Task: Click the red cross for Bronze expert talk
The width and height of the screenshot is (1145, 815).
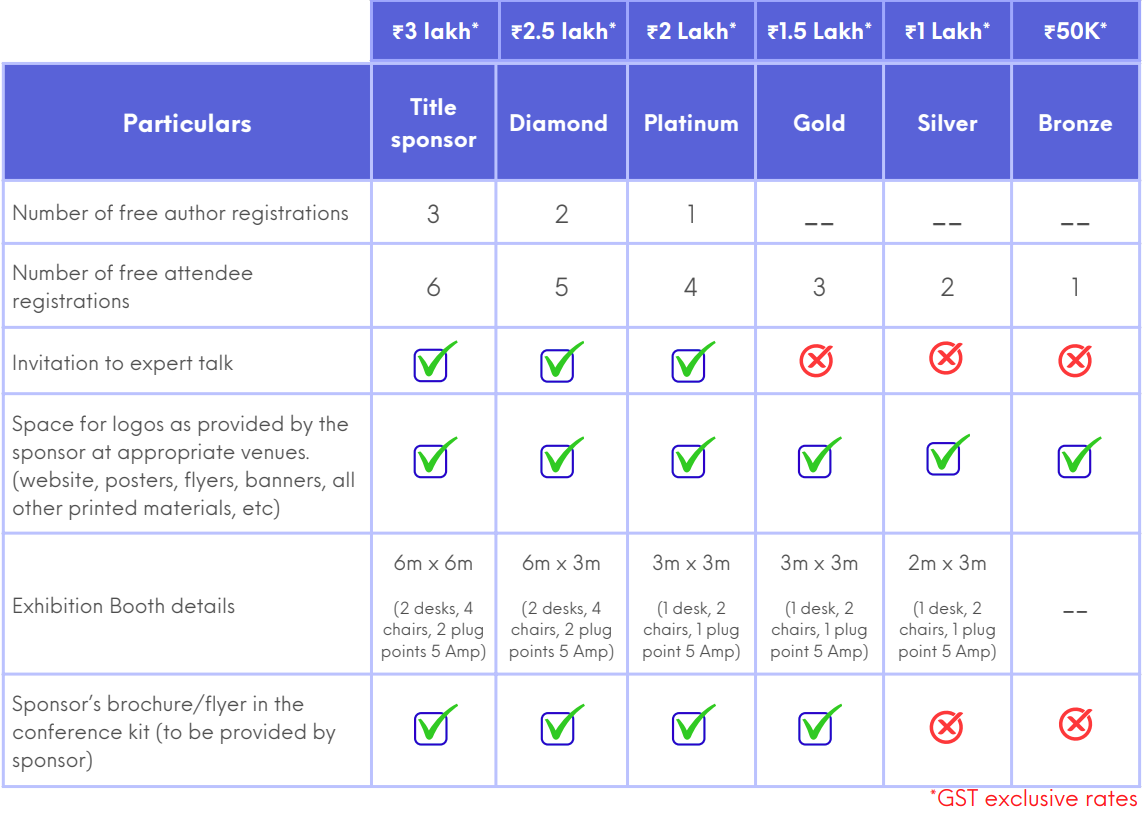Action: click(1075, 361)
